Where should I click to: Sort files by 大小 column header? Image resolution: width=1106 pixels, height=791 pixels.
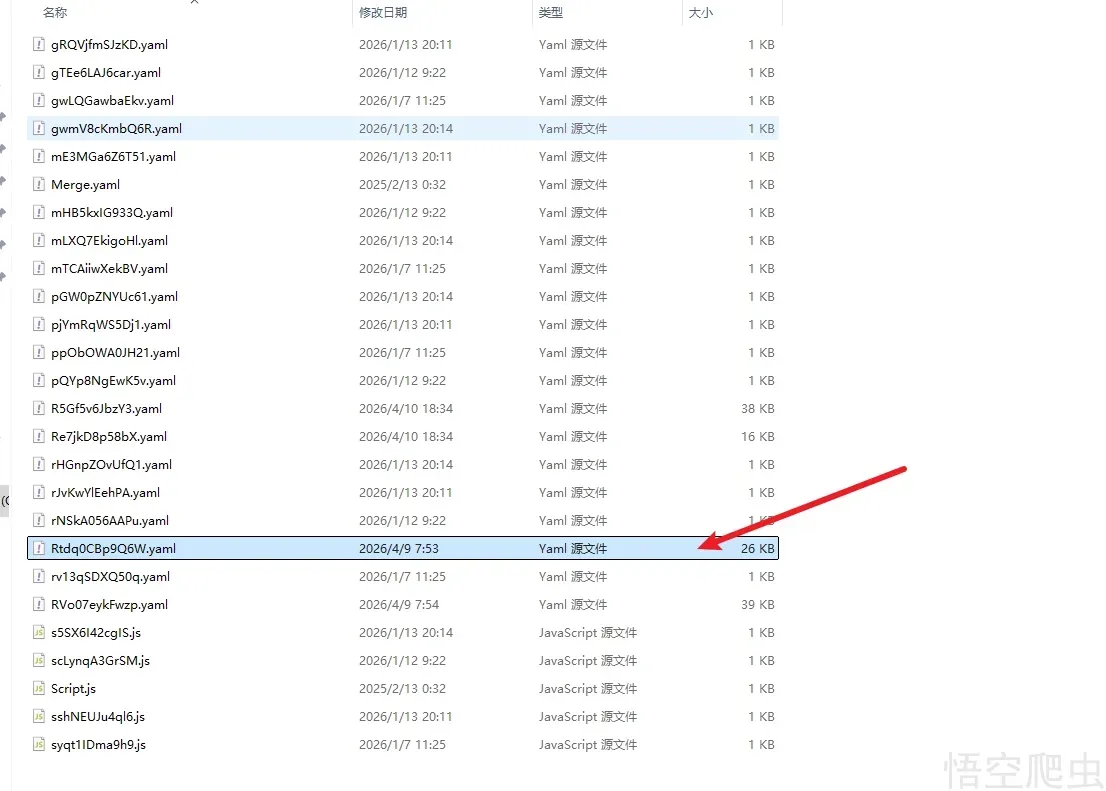point(700,13)
